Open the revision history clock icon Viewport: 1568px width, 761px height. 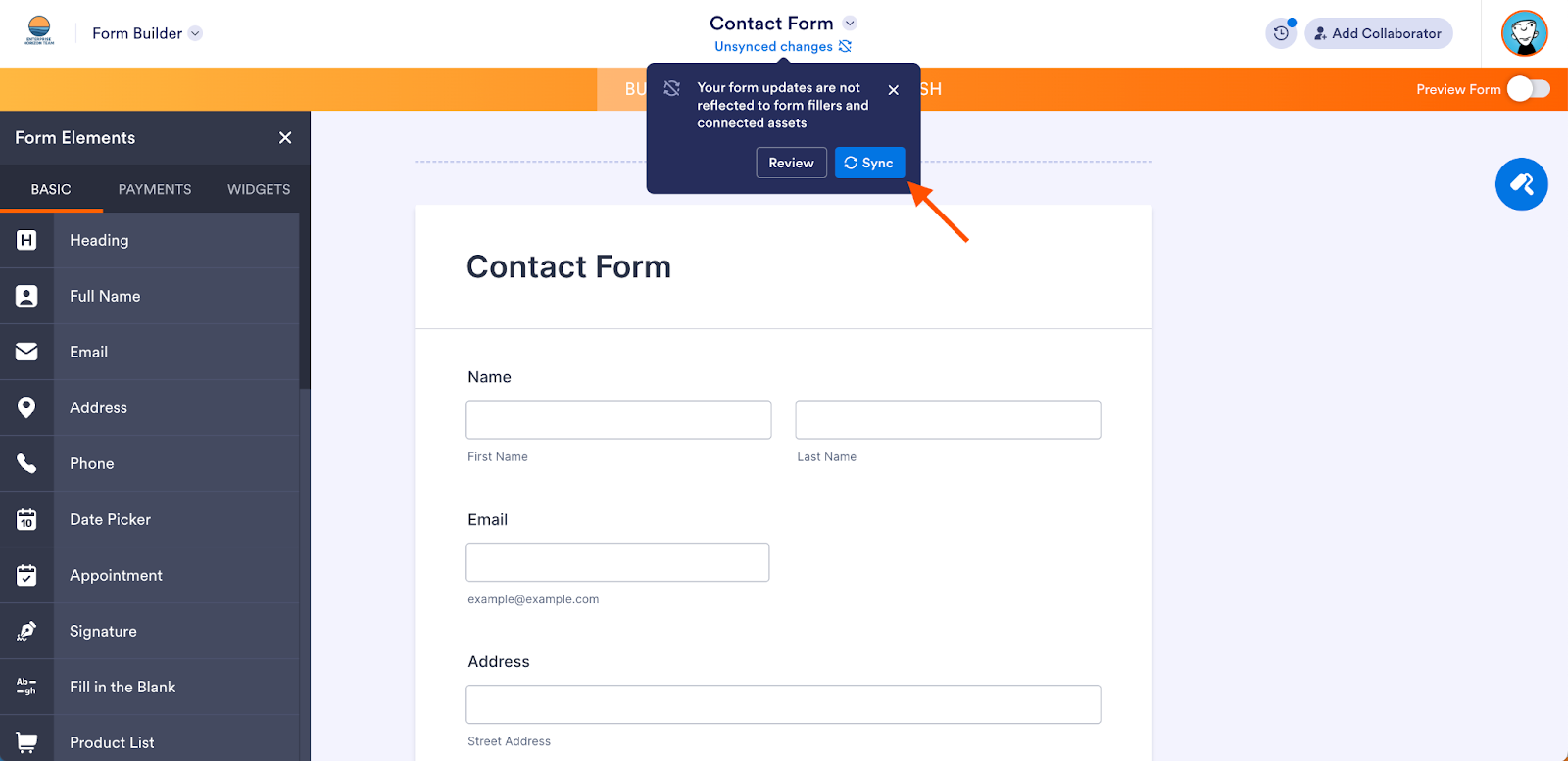click(1281, 33)
